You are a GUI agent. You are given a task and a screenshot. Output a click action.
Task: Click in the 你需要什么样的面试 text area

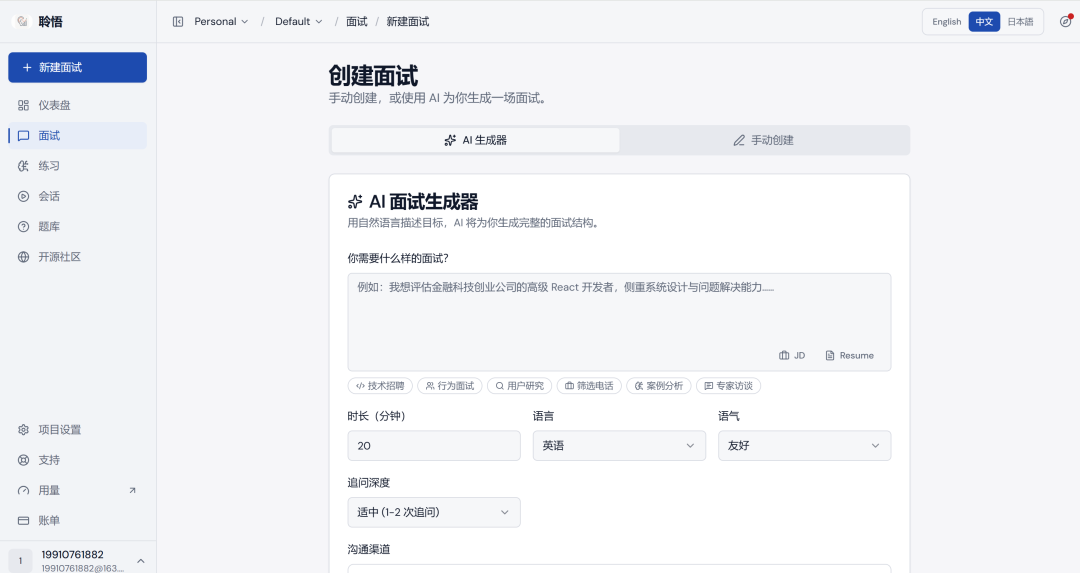tap(619, 322)
